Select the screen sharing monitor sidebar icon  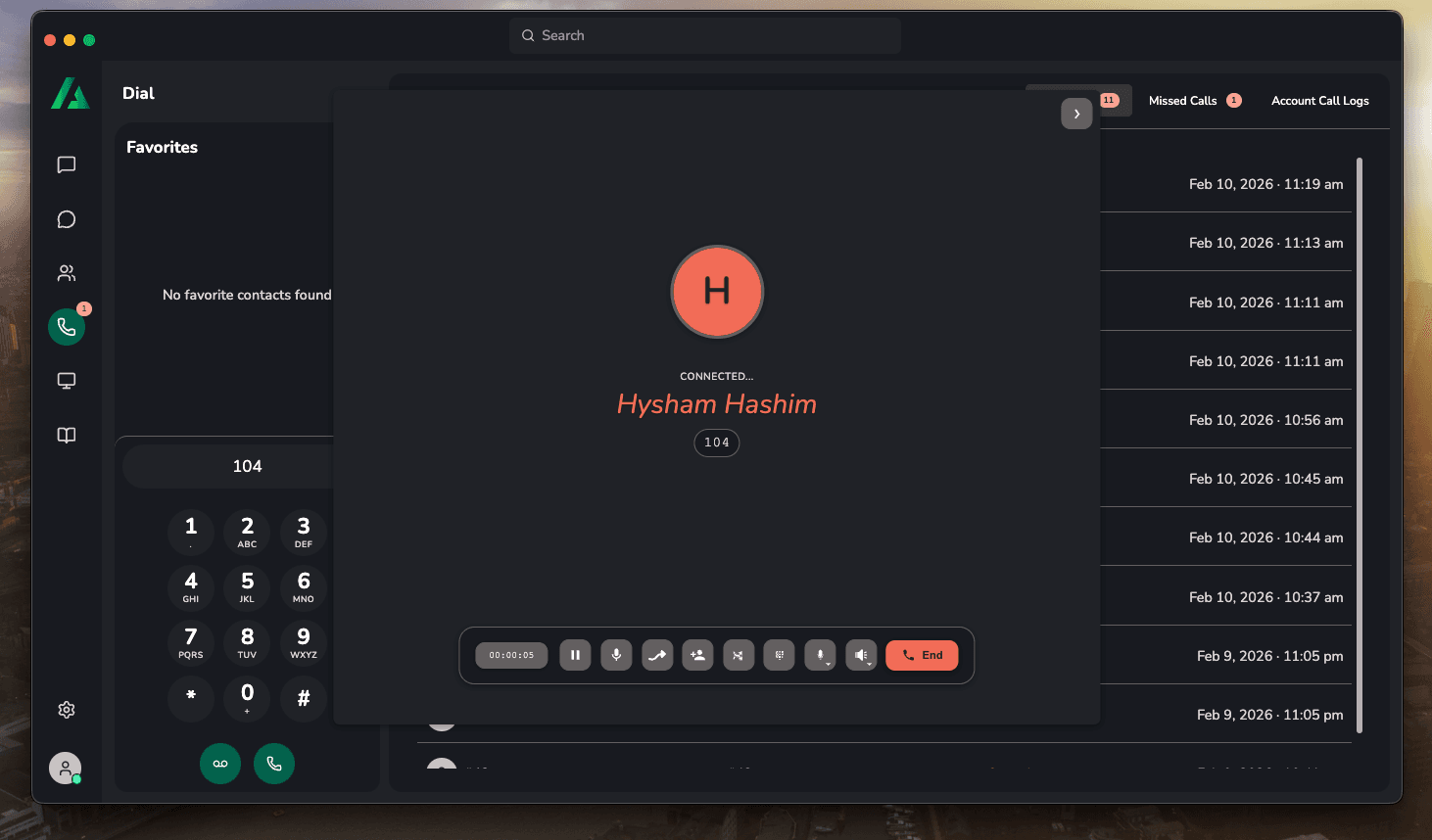[x=66, y=380]
